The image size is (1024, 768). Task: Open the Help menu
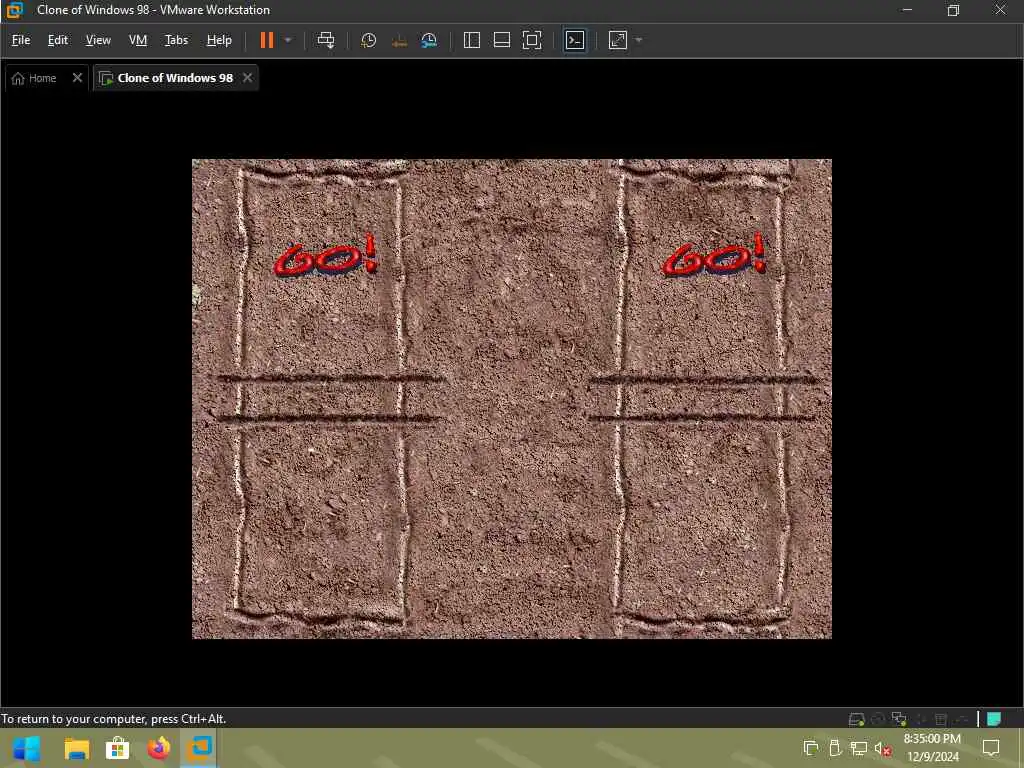point(219,40)
